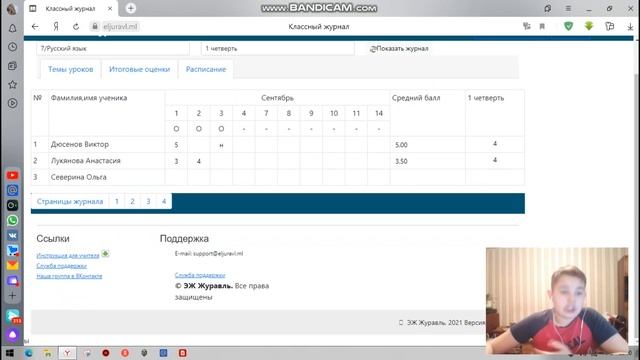This screenshot has width=640, height=360.
Task: Click average score 3.50
Action: coord(401,161)
